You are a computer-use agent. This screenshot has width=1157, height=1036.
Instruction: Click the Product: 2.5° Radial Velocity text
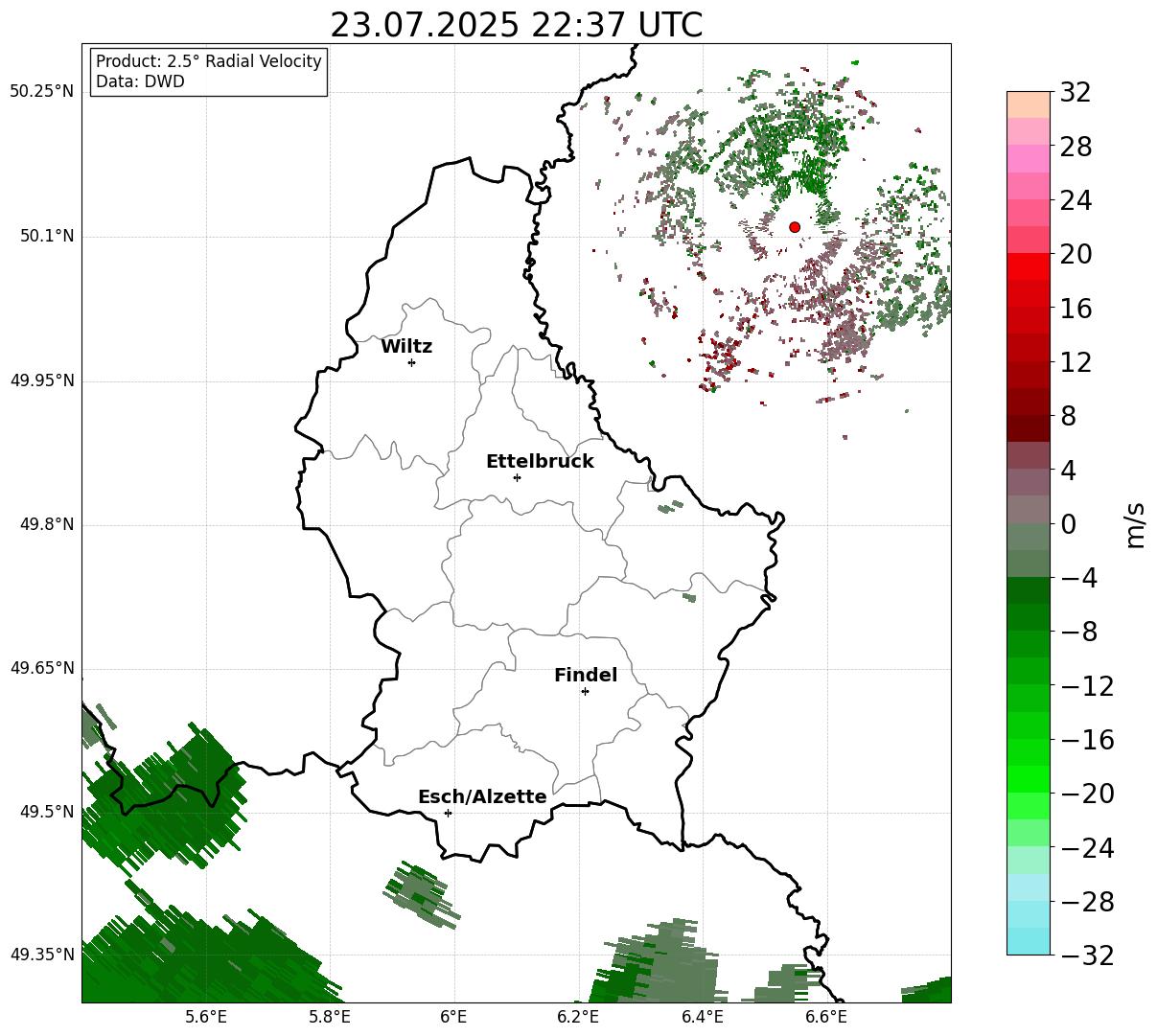pyautogui.click(x=209, y=61)
